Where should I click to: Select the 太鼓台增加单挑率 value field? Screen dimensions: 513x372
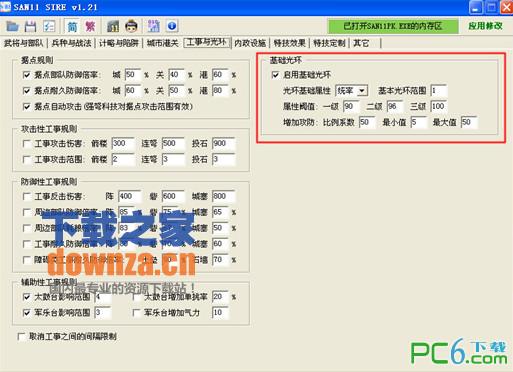220,297
